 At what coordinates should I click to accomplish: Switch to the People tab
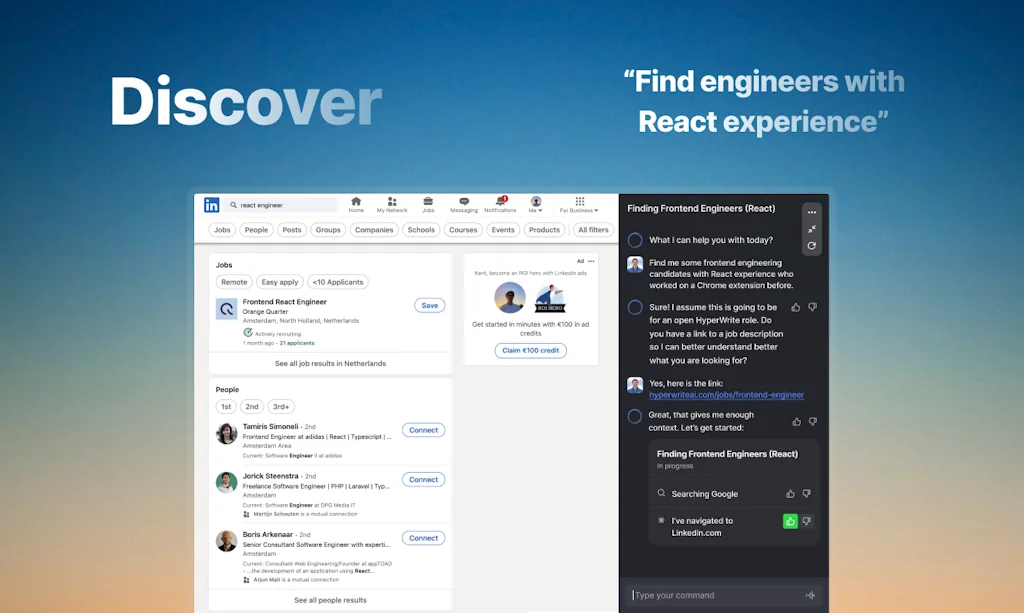point(256,229)
